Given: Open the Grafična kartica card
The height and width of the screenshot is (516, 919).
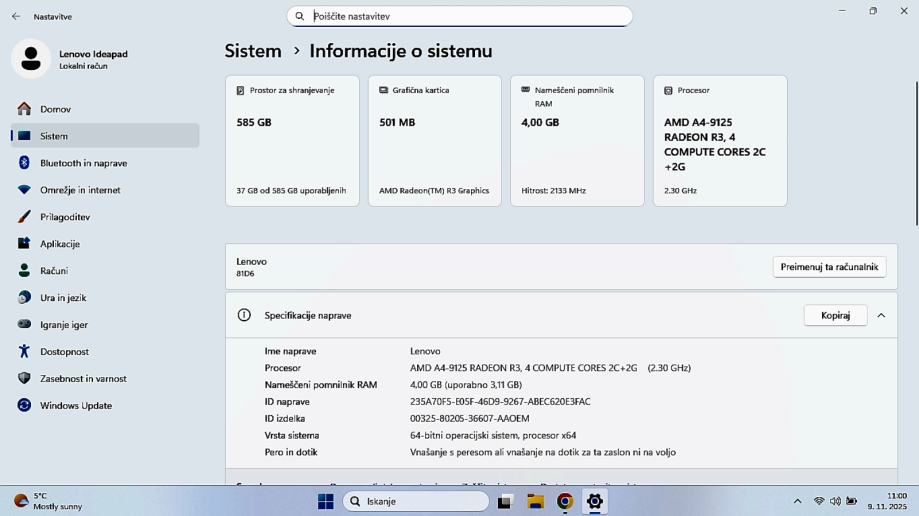Looking at the screenshot, I should click(x=435, y=141).
